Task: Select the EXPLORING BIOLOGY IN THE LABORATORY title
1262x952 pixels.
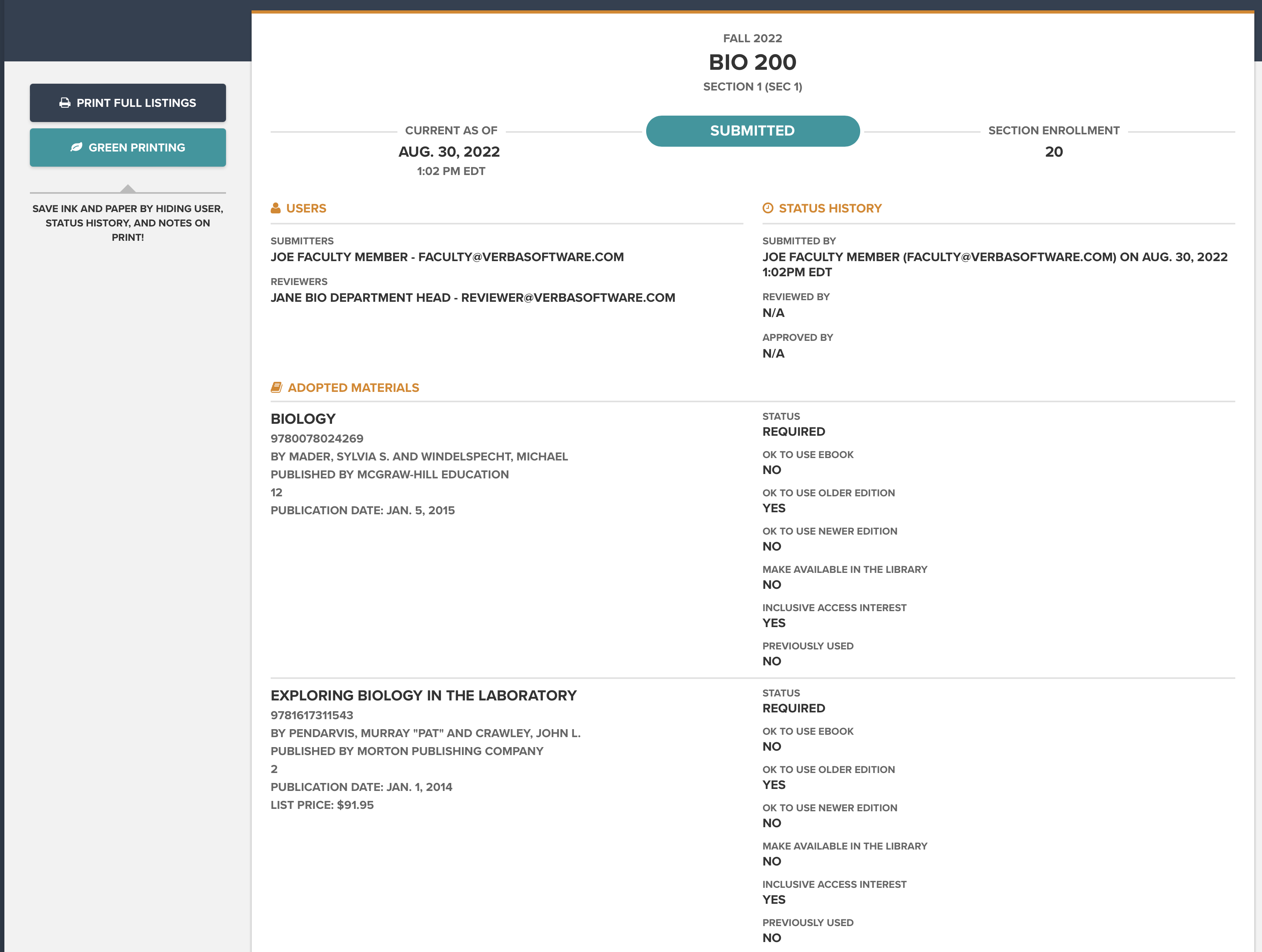Action: [x=423, y=695]
